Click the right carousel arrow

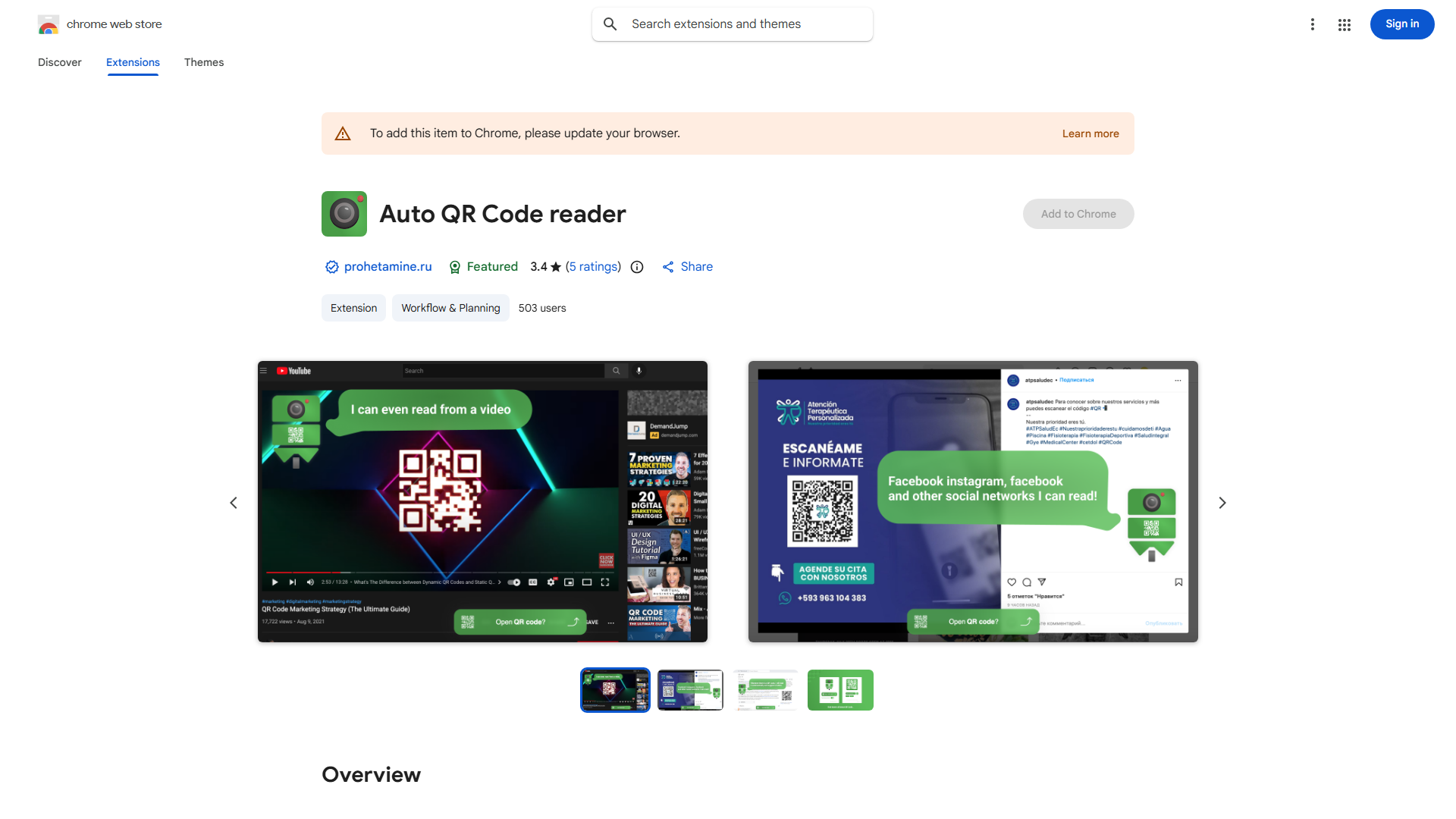coord(1222,502)
